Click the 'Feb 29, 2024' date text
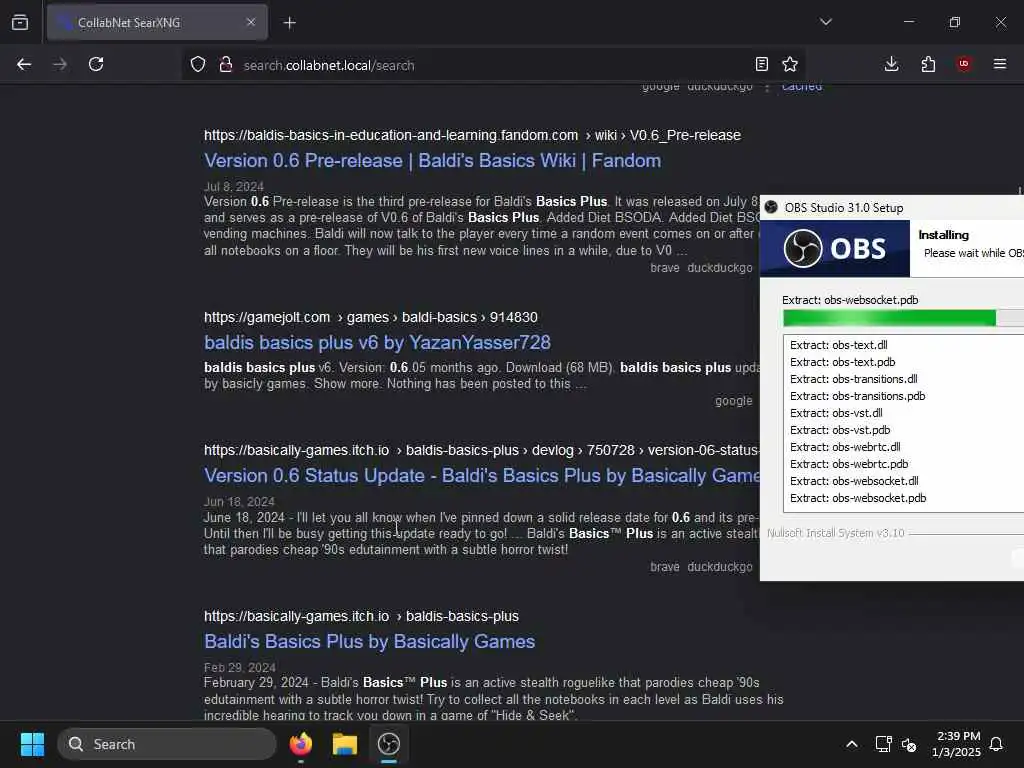Image resolution: width=1024 pixels, height=768 pixels. pos(240,667)
